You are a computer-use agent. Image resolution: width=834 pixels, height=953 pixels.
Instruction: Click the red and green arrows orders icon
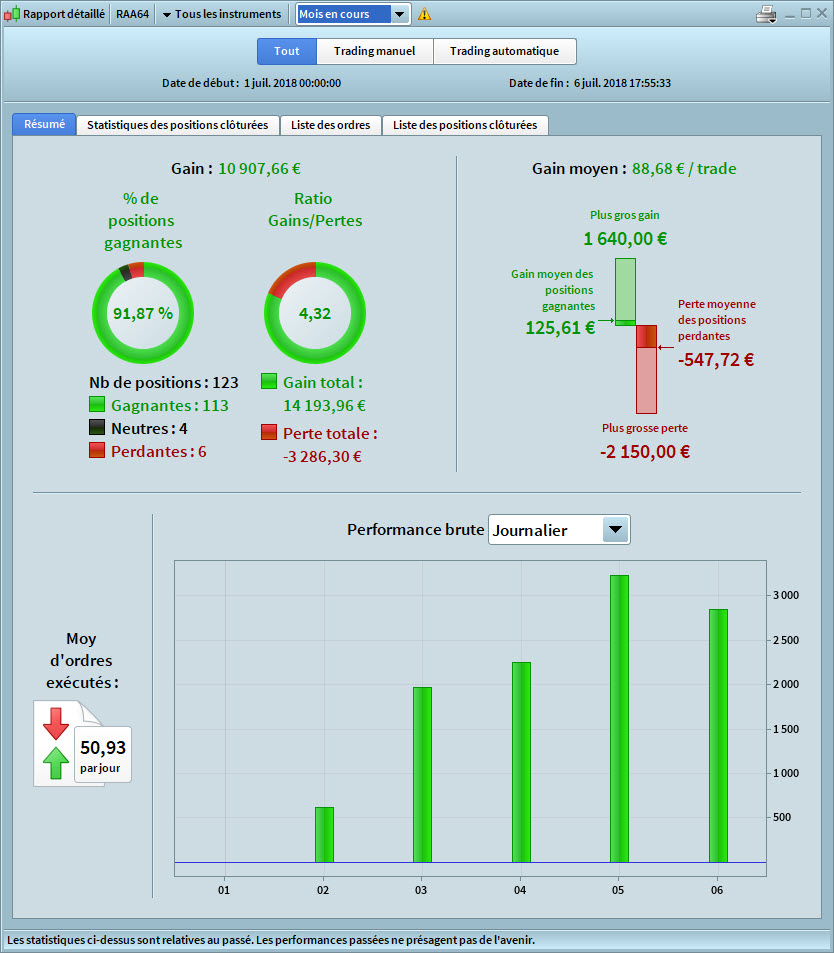(x=57, y=743)
